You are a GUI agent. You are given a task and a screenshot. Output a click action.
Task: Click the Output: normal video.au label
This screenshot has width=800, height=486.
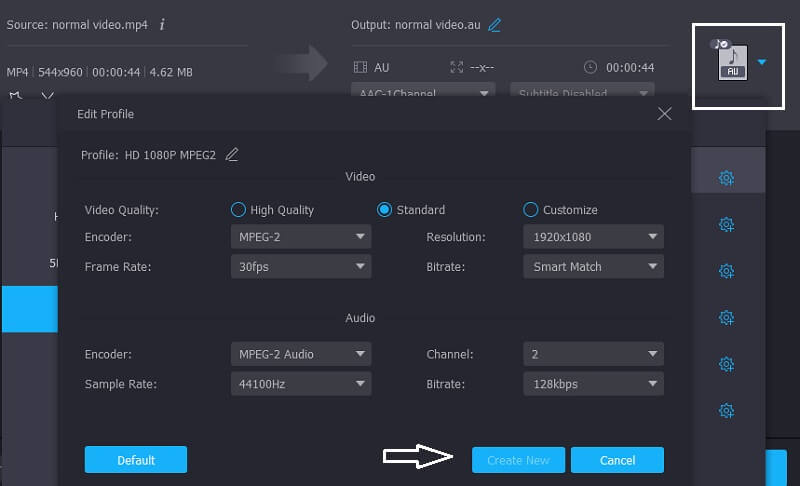[415, 24]
